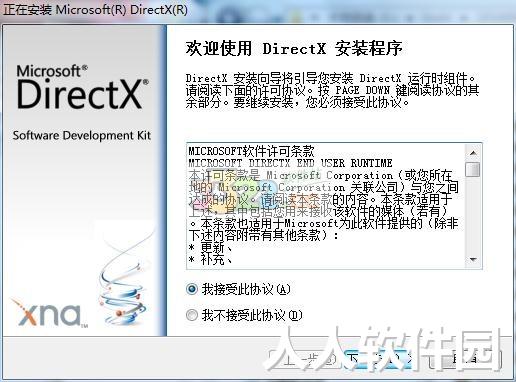The width and height of the screenshot is (516, 382).
Task: Click the Software Development Kit label
Action: [x=82, y=136]
